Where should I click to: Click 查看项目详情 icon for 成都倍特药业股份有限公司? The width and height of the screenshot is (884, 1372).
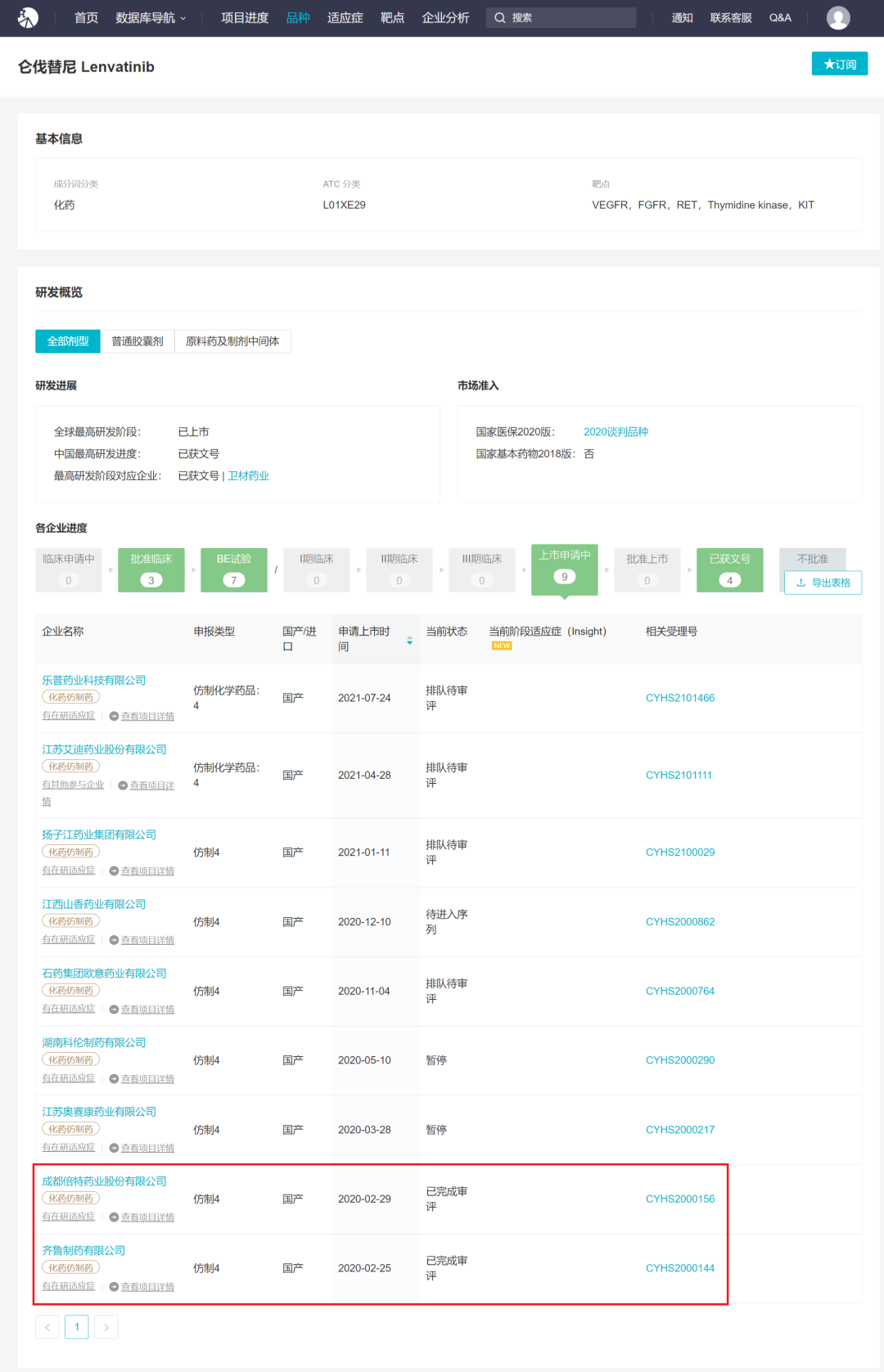point(114,1217)
